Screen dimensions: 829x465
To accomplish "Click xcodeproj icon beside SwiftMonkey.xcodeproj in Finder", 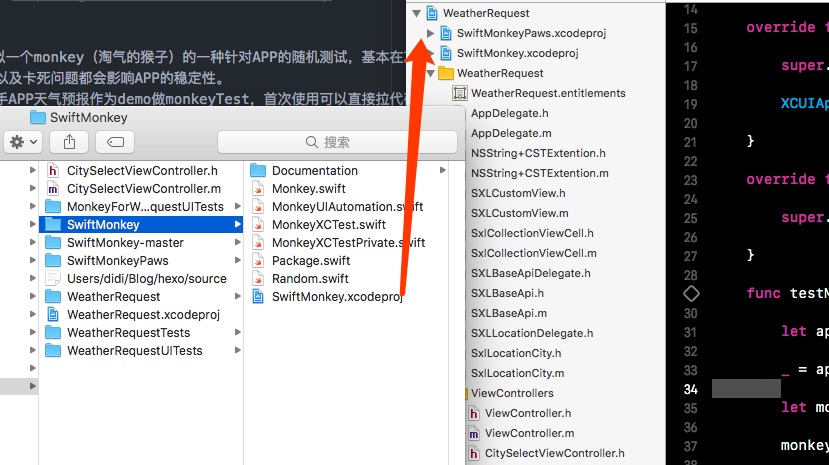I will [x=258, y=296].
